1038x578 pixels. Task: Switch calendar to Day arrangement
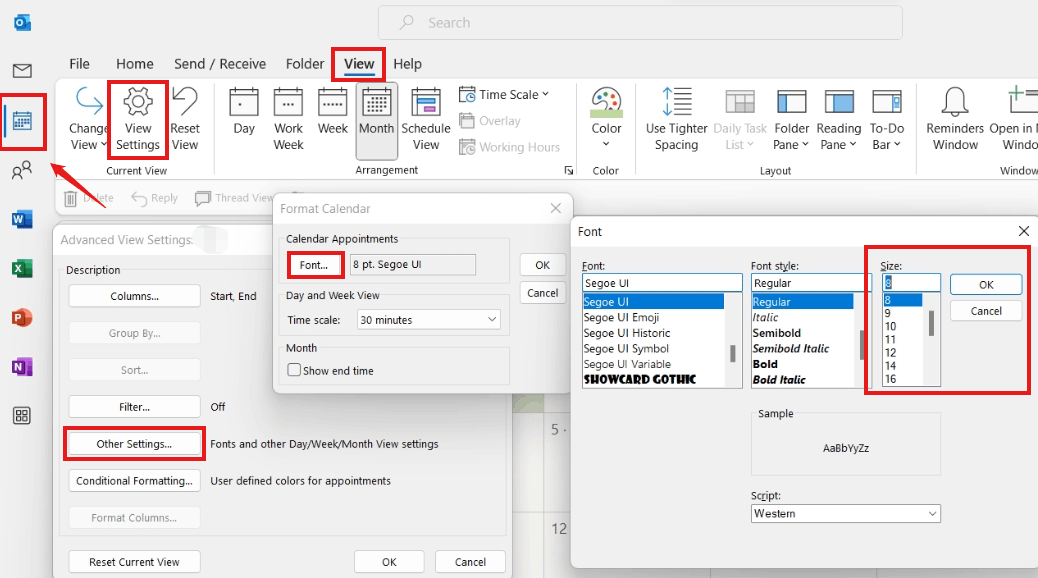tap(244, 113)
